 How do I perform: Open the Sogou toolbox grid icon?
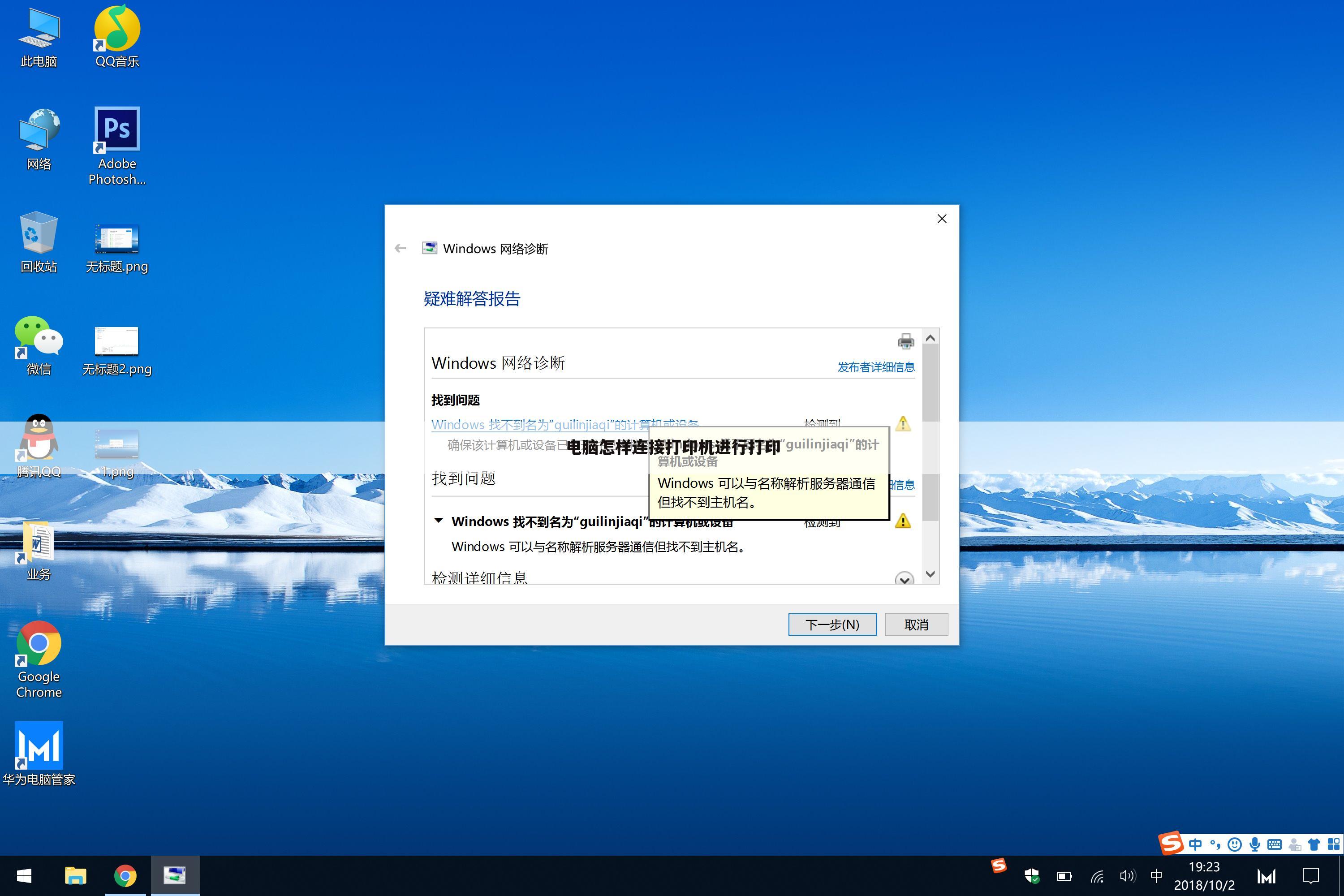(1334, 844)
